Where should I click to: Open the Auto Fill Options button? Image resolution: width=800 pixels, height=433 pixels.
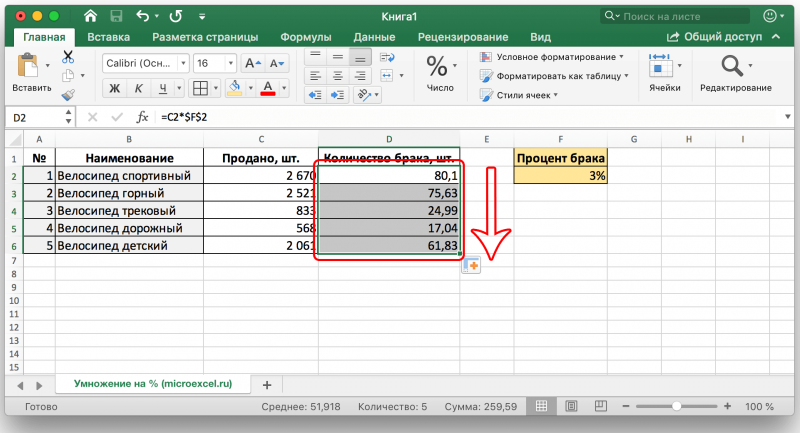coord(471,265)
